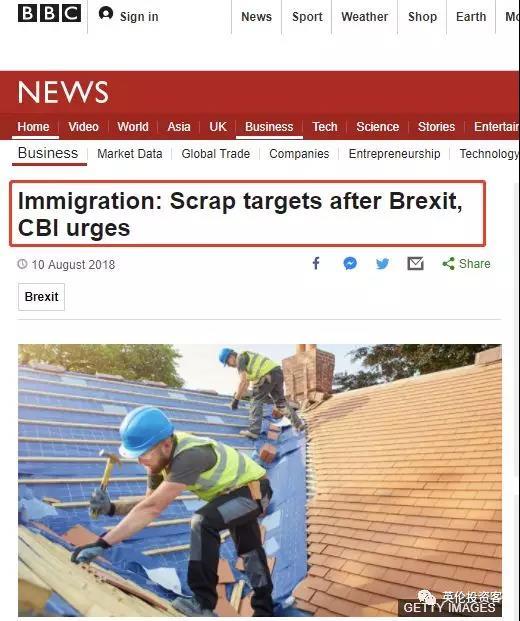Switch to the Science tab
Screen dimensions: 520x621
[377, 127]
